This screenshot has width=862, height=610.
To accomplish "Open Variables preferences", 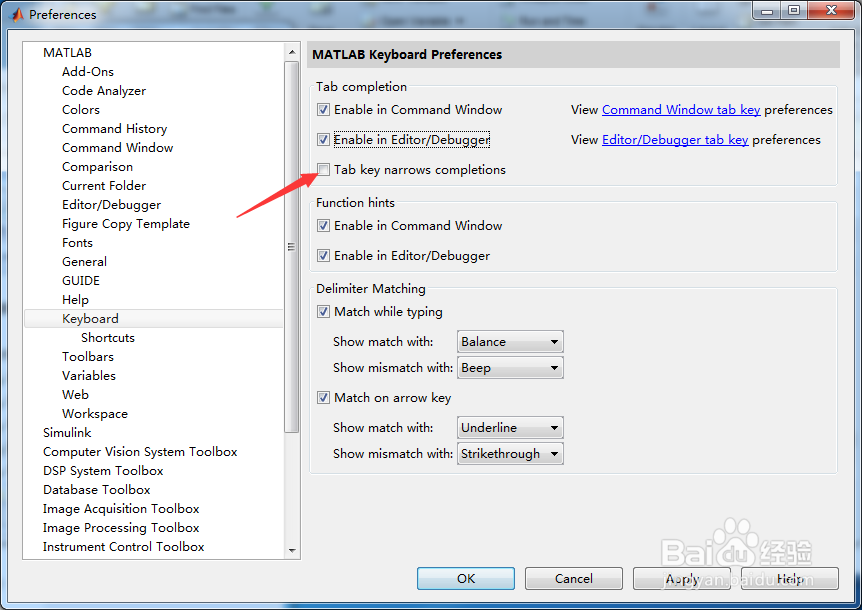I will coord(89,376).
